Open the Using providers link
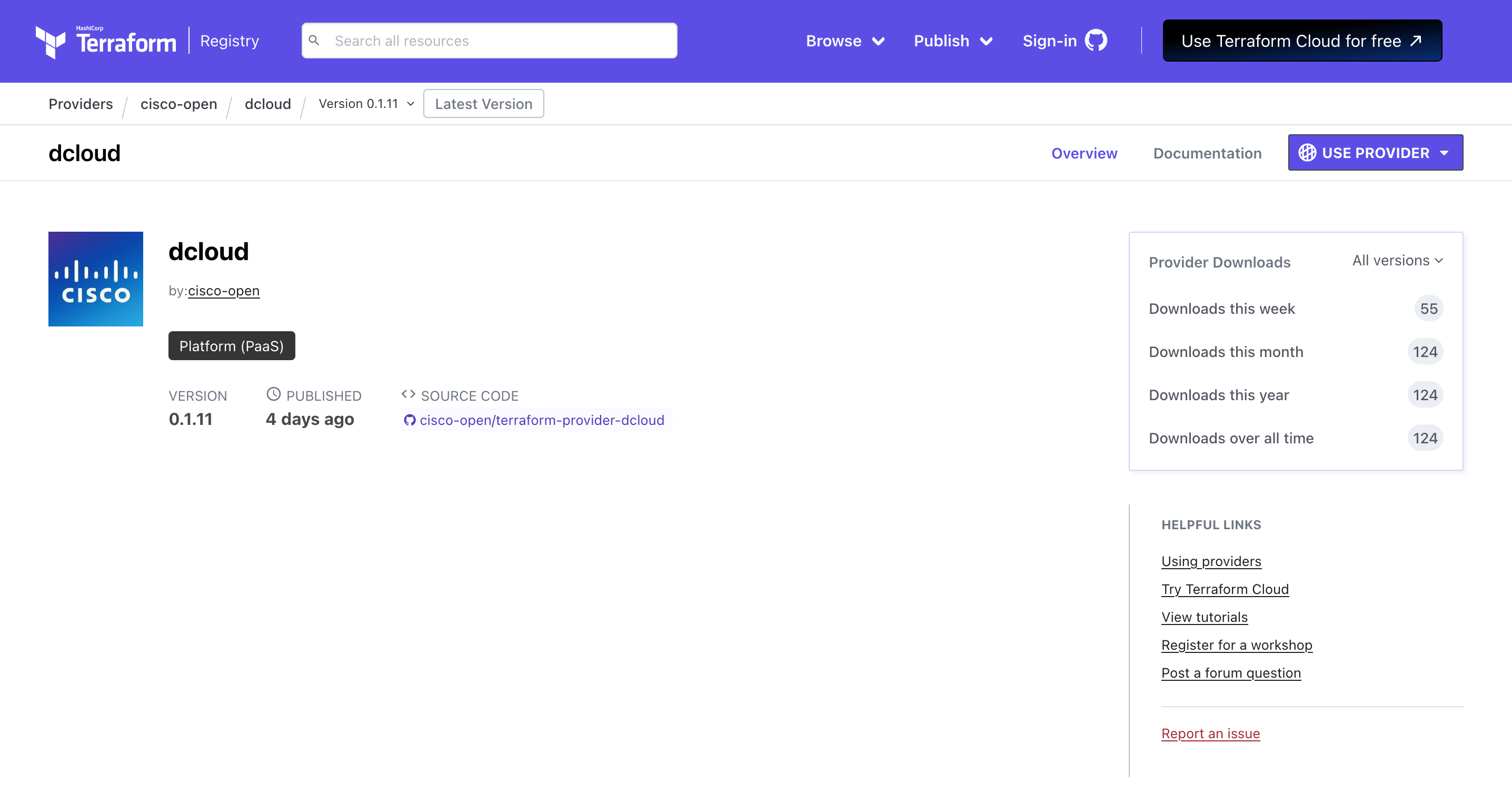The image size is (1512, 793). click(1211, 562)
